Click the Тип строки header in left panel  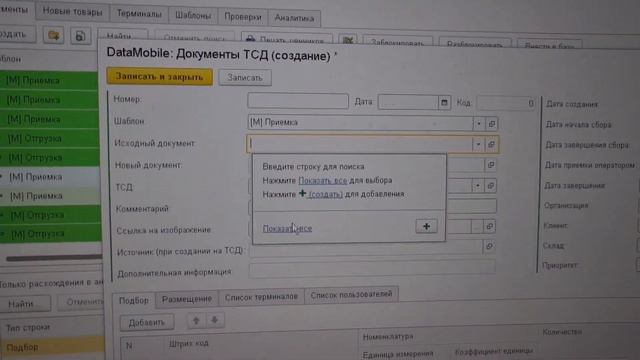28,327
